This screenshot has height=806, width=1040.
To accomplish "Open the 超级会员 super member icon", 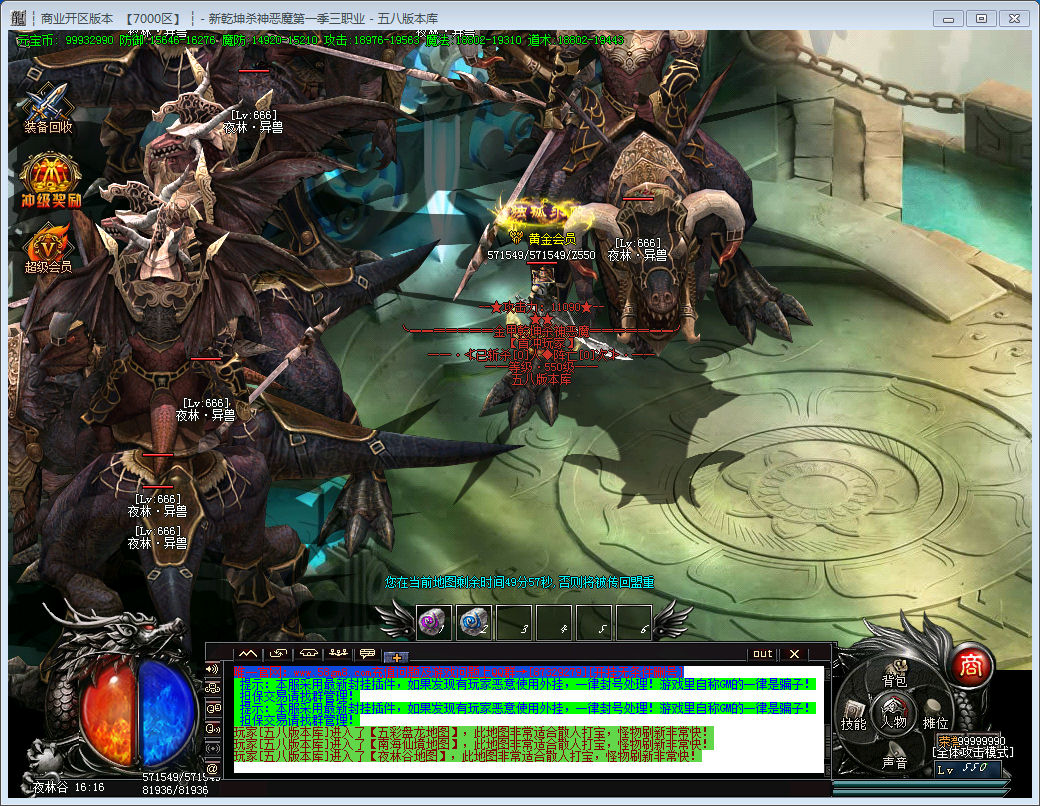I will point(48,249).
